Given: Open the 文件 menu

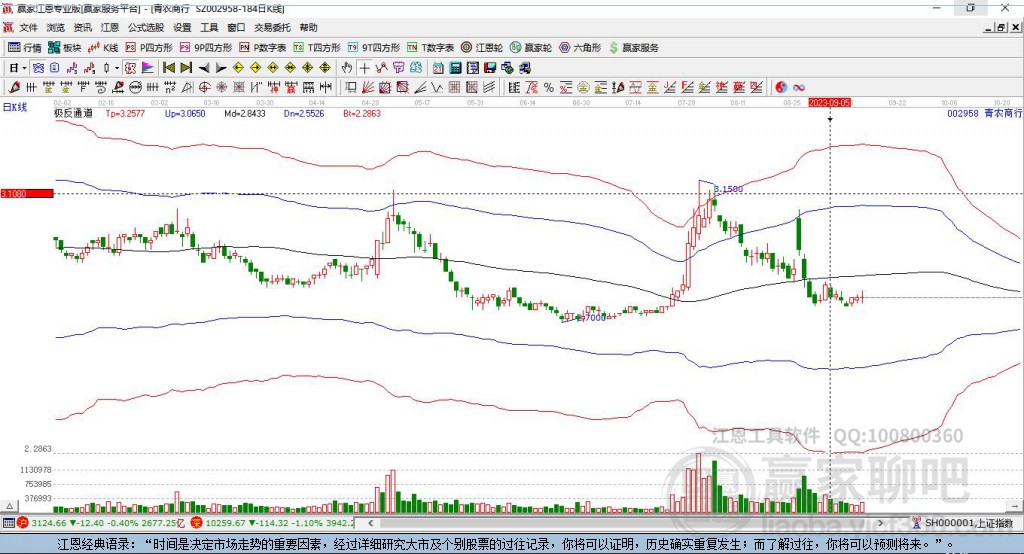Looking at the screenshot, I should (28, 27).
